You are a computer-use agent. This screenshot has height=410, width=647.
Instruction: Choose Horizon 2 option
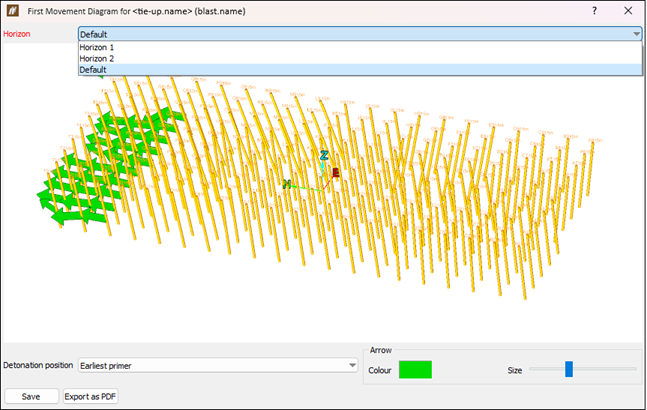[360, 58]
